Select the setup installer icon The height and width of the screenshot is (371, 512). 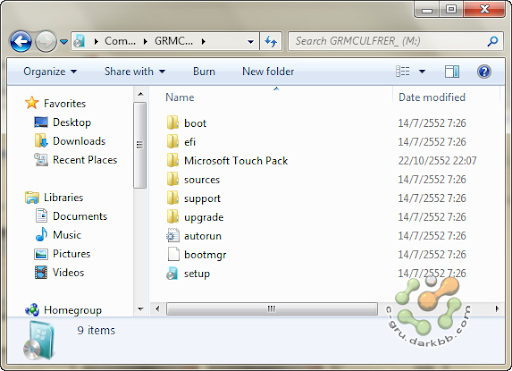pyautogui.click(x=172, y=273)
